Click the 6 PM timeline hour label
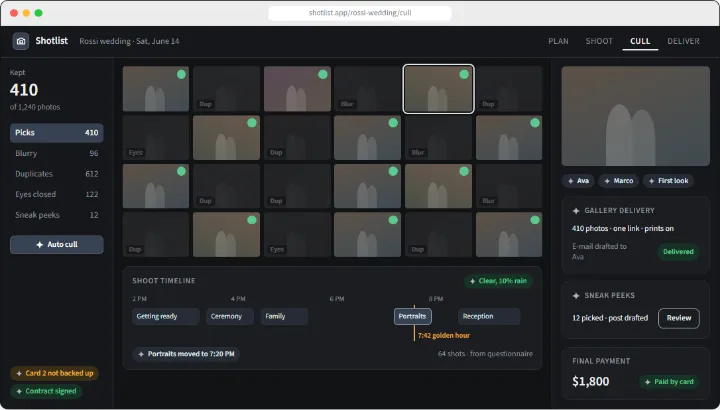720x410 pixels. (337, 299)
